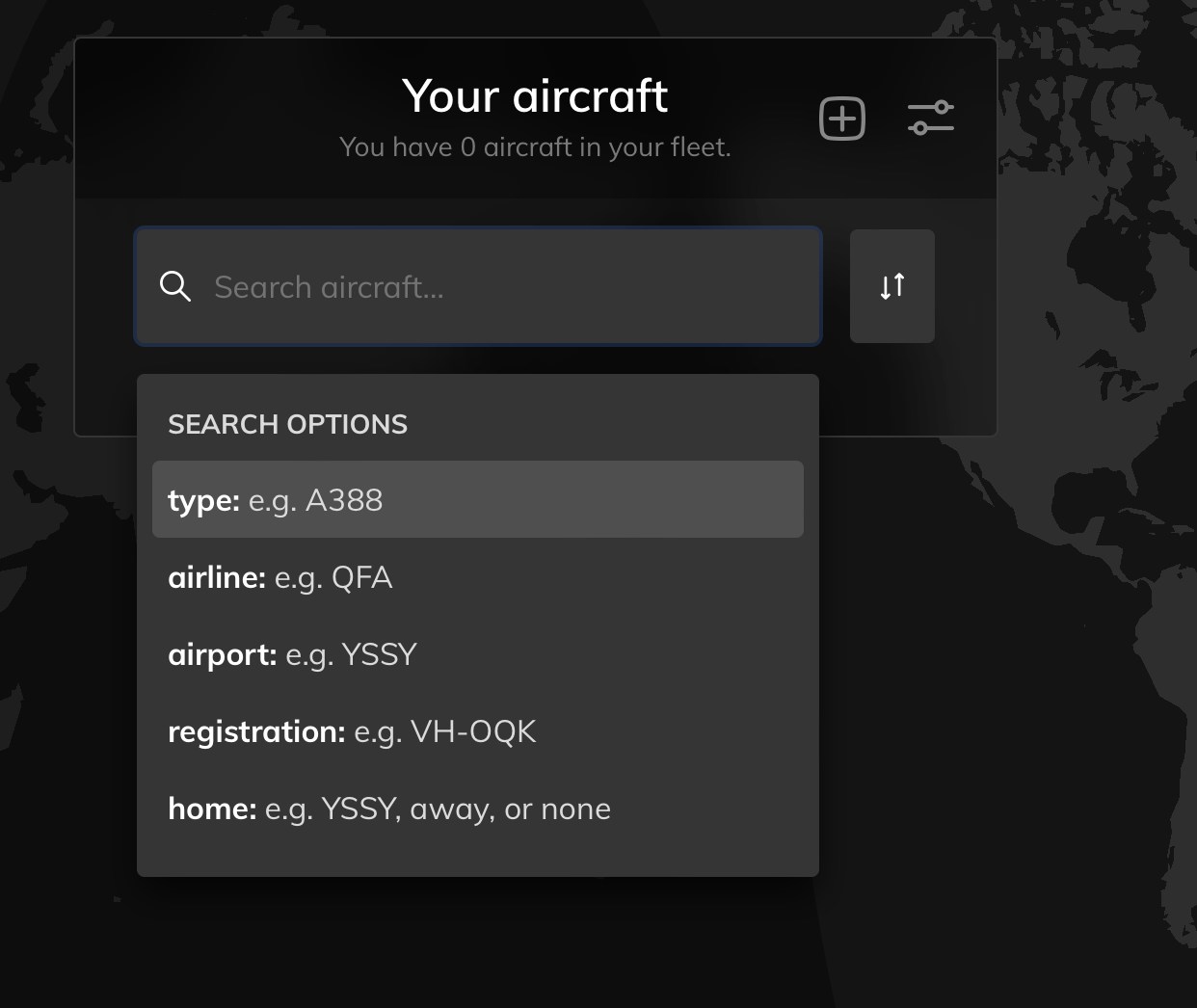Image resolution: width=1197 pixels, height=1008 pixels.
Task: Pick the registration: e.g. VH-OQK option
Action: [x=478, y=730]
